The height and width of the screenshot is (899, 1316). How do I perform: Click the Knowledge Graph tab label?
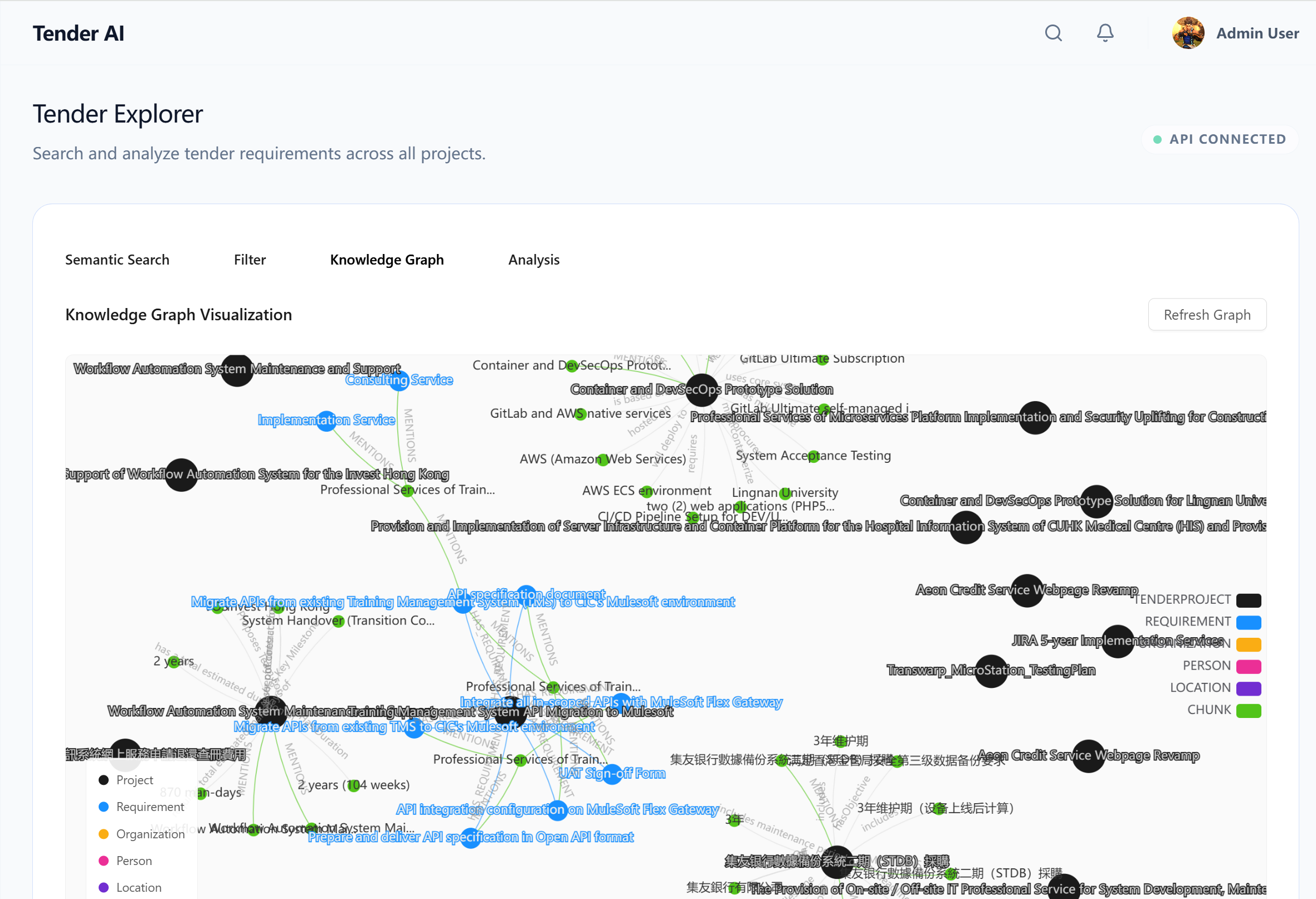(x=387, y=259)
